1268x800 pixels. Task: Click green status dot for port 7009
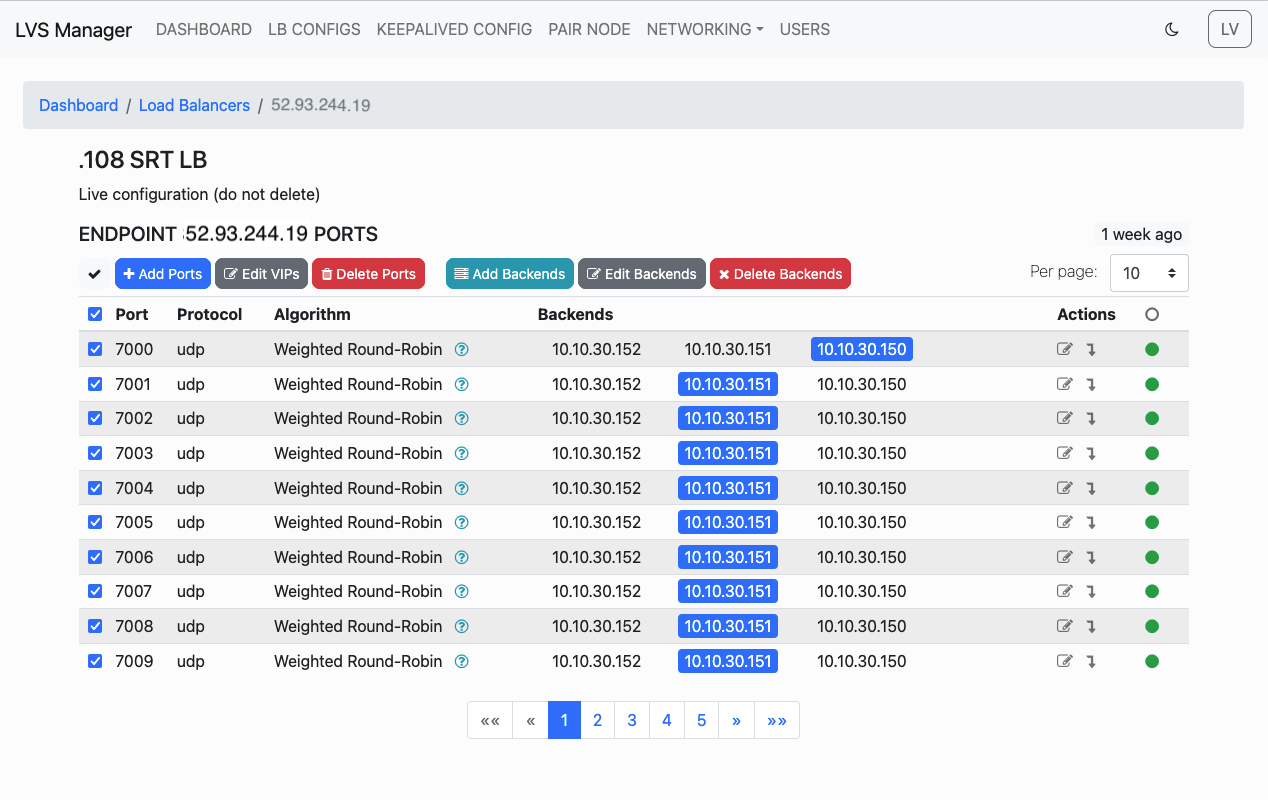coord(1152,661)
